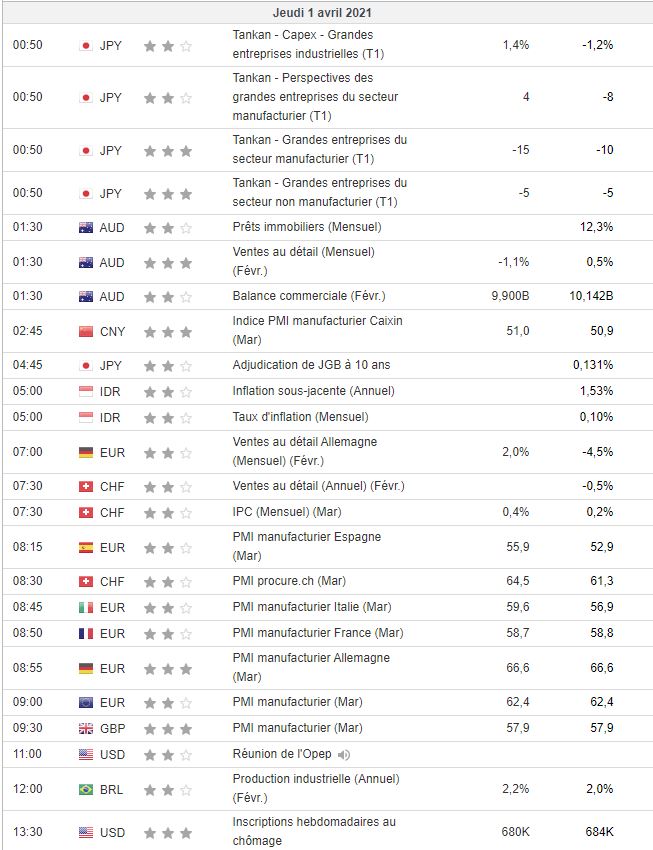
Task: Click the Italy flag icon
Action: (86, 607)
